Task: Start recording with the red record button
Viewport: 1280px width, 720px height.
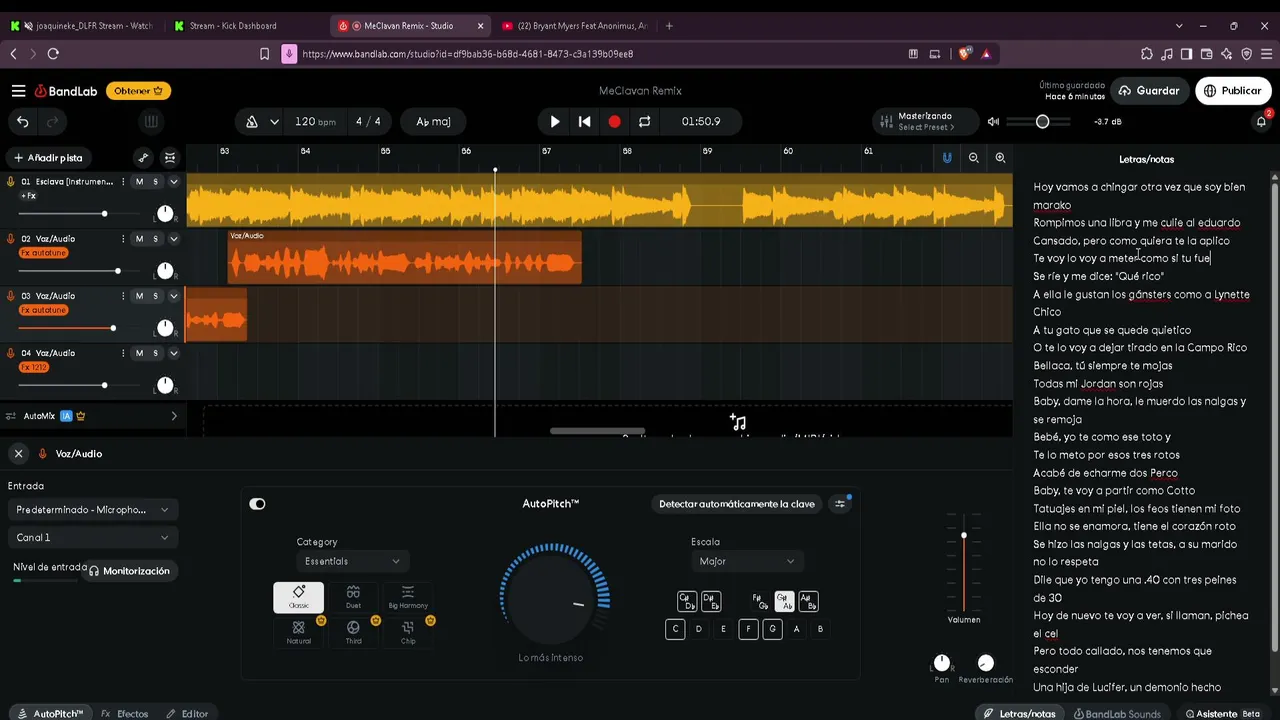Action: pos(614,122)
